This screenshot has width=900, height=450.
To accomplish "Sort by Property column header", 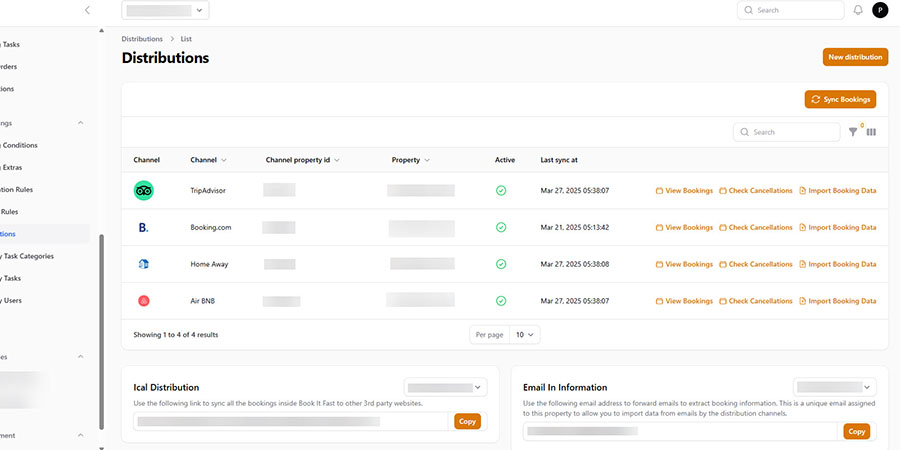I will (x=410, y=160).
